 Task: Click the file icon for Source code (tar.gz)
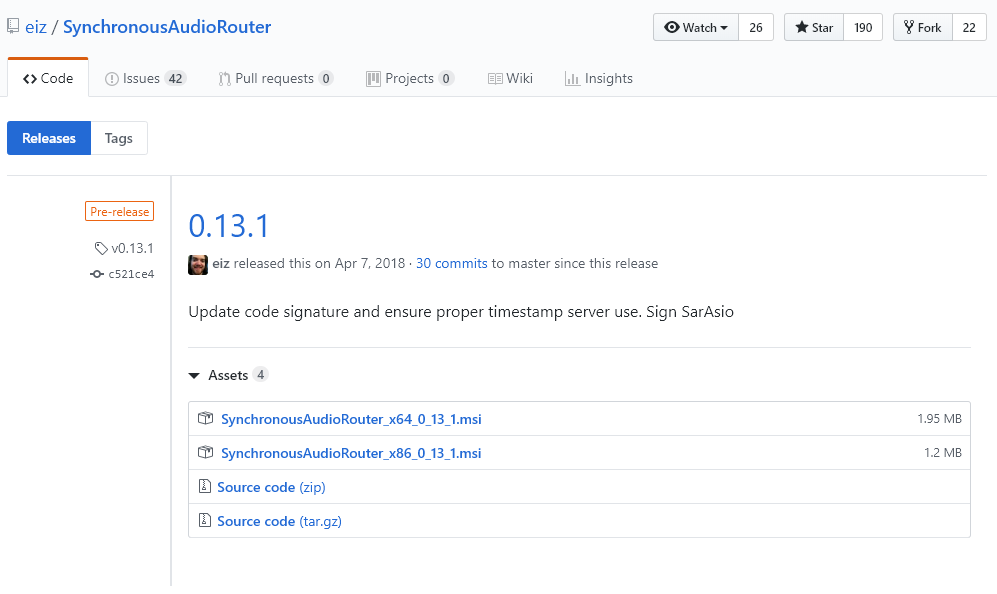coord(205,520)
